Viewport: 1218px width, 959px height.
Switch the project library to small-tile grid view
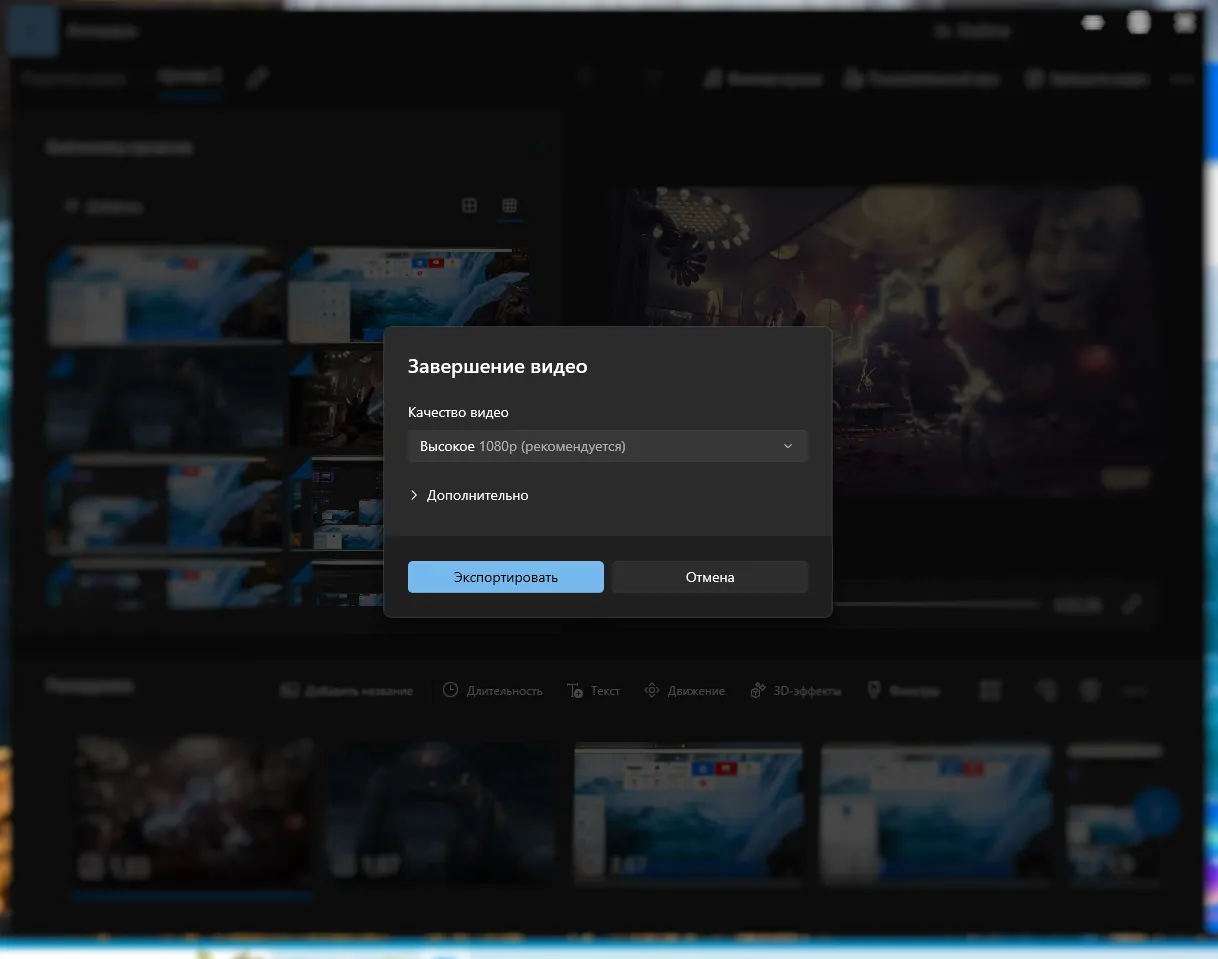509,206
